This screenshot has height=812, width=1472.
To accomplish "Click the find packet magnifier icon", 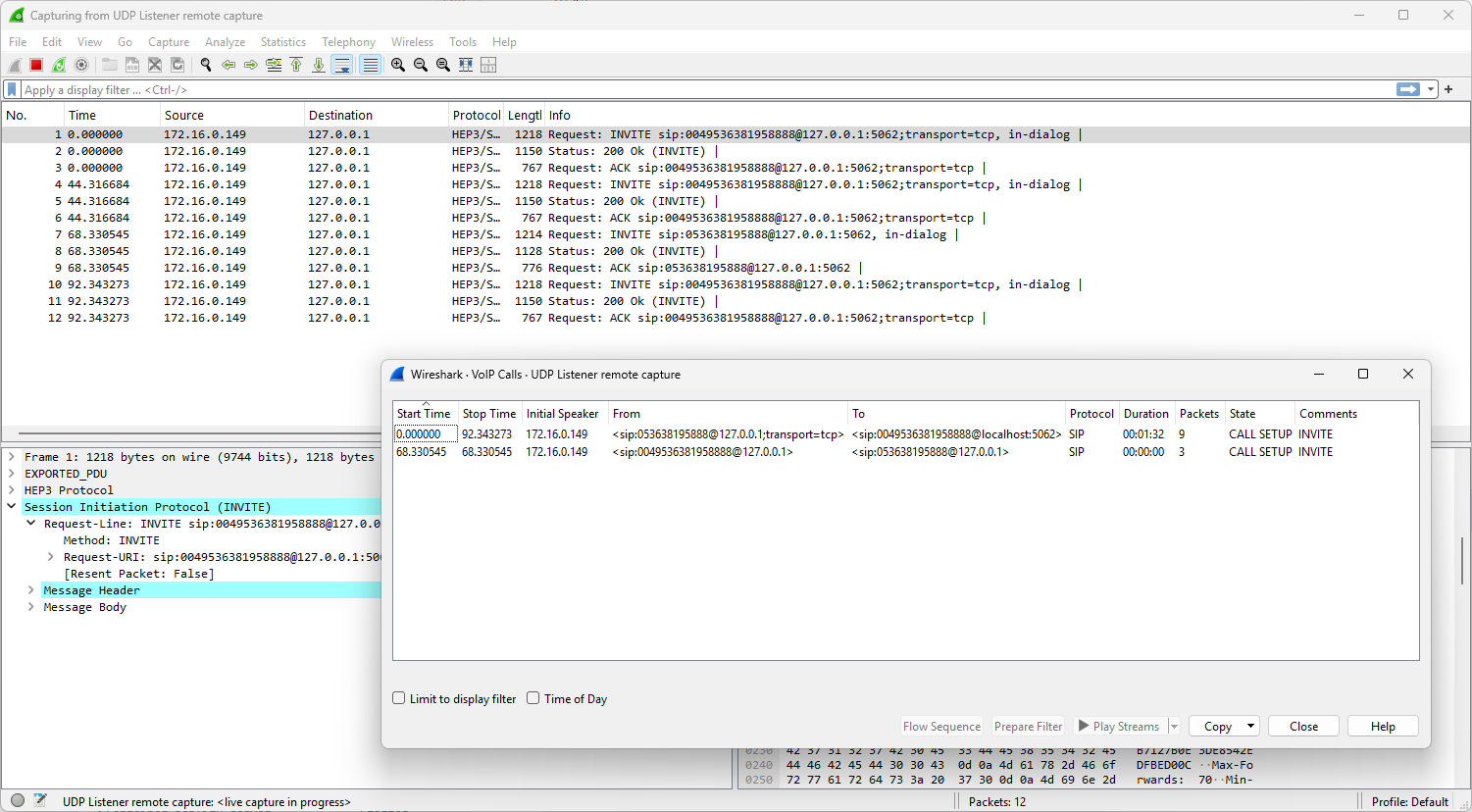I will point(206,65).
